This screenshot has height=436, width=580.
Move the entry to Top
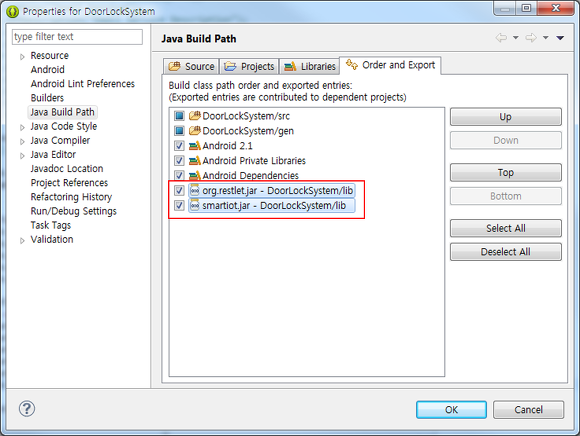pyautogui.click(x=506, y=173)
